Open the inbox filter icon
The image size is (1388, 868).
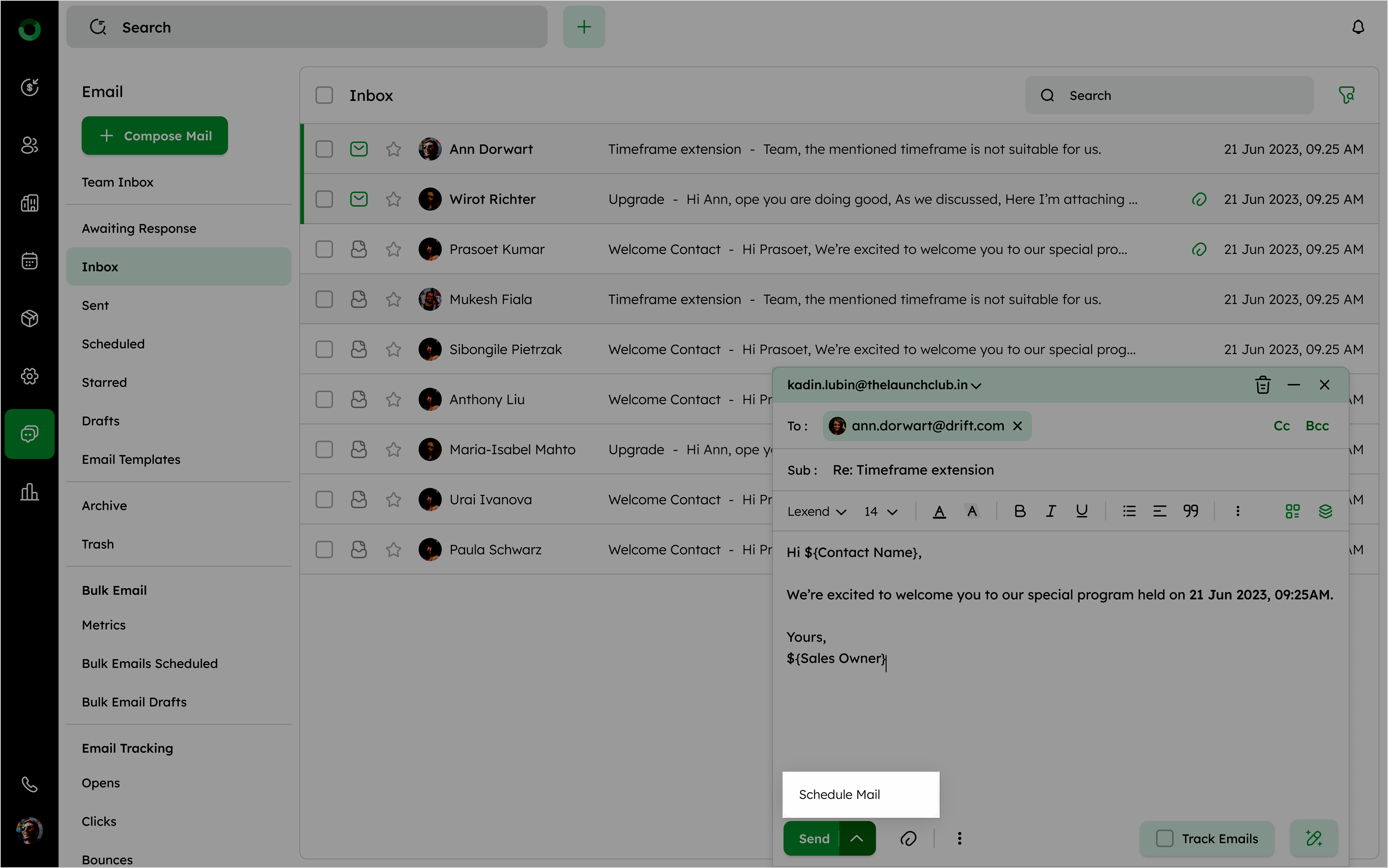(1346, 95)
